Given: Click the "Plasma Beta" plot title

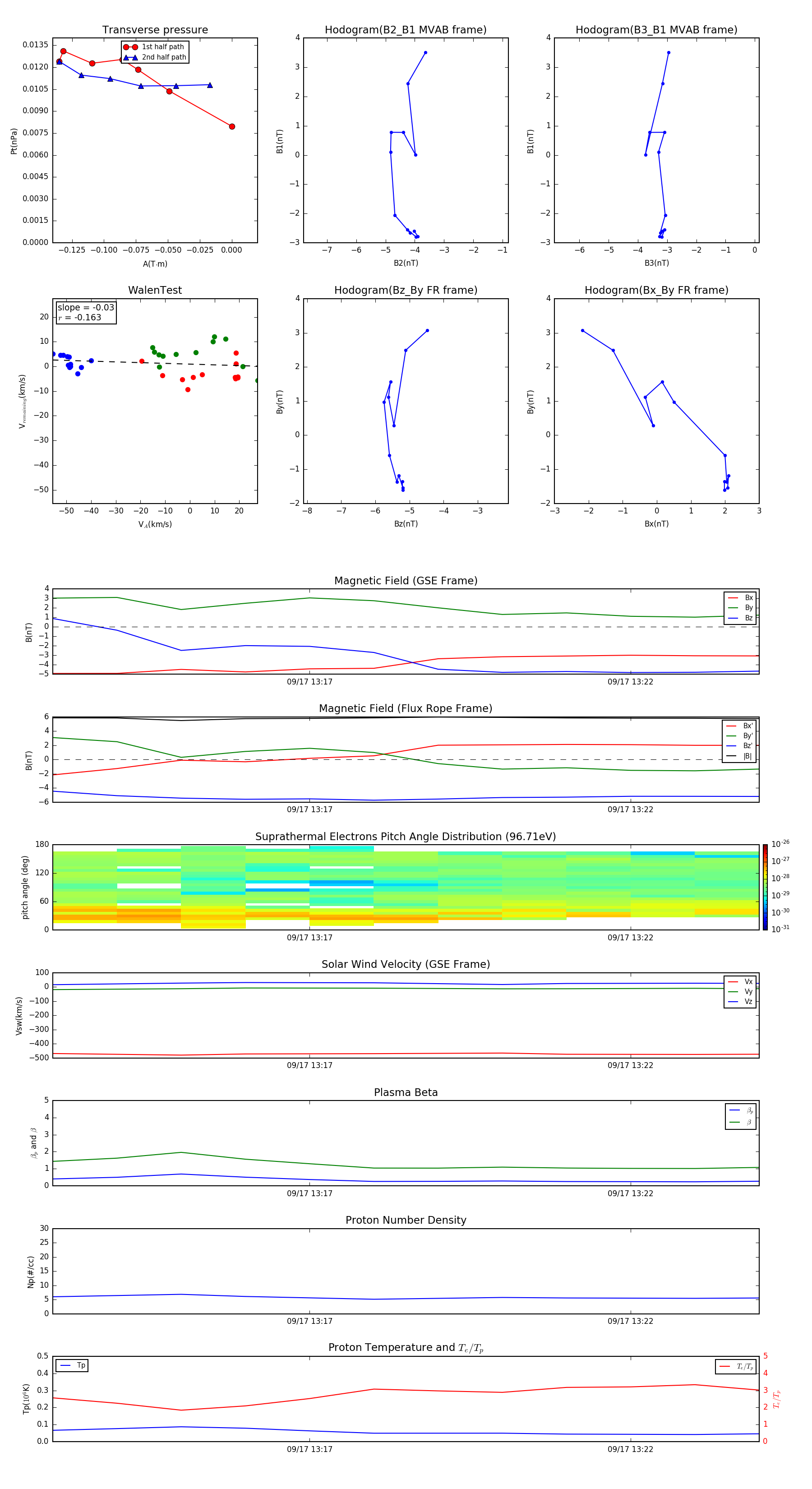Looking at the screenshot, I should click(406, 1092).
